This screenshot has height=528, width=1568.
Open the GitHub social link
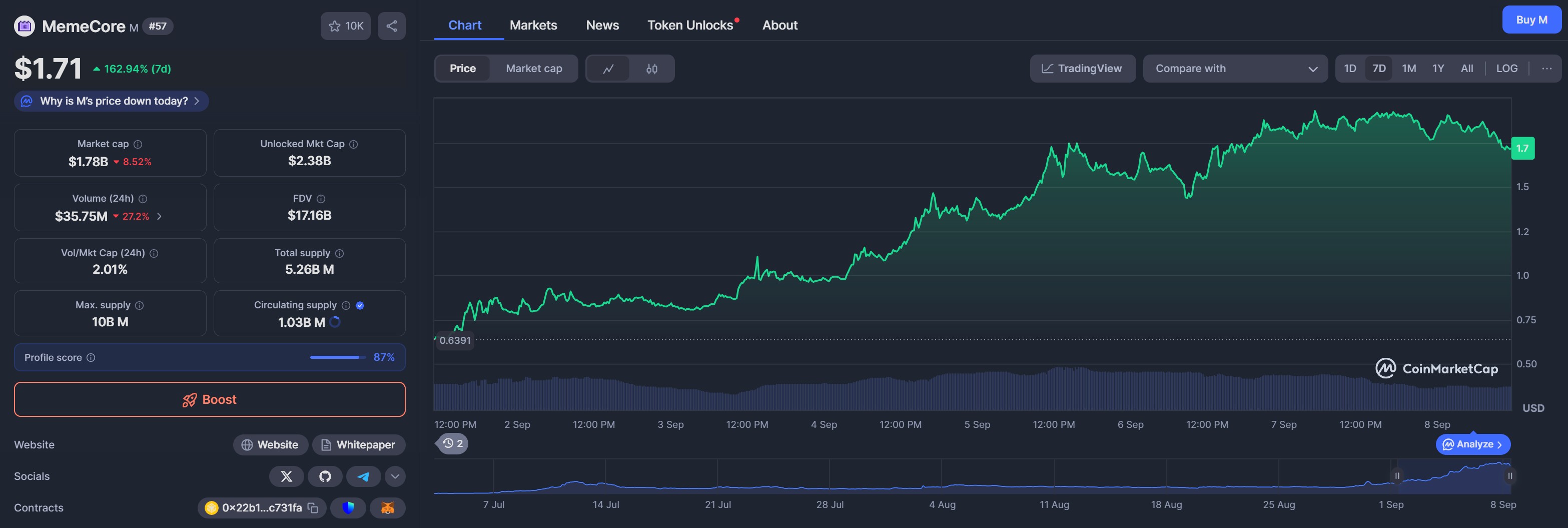pos(325,476)
